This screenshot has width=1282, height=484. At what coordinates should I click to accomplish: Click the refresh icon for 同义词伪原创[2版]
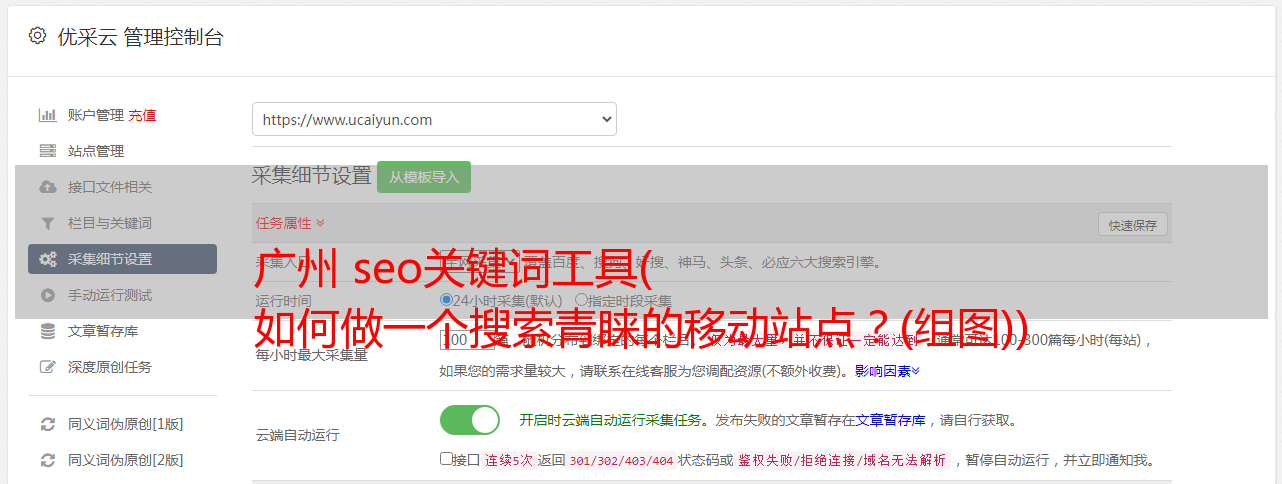pos(47,460)
